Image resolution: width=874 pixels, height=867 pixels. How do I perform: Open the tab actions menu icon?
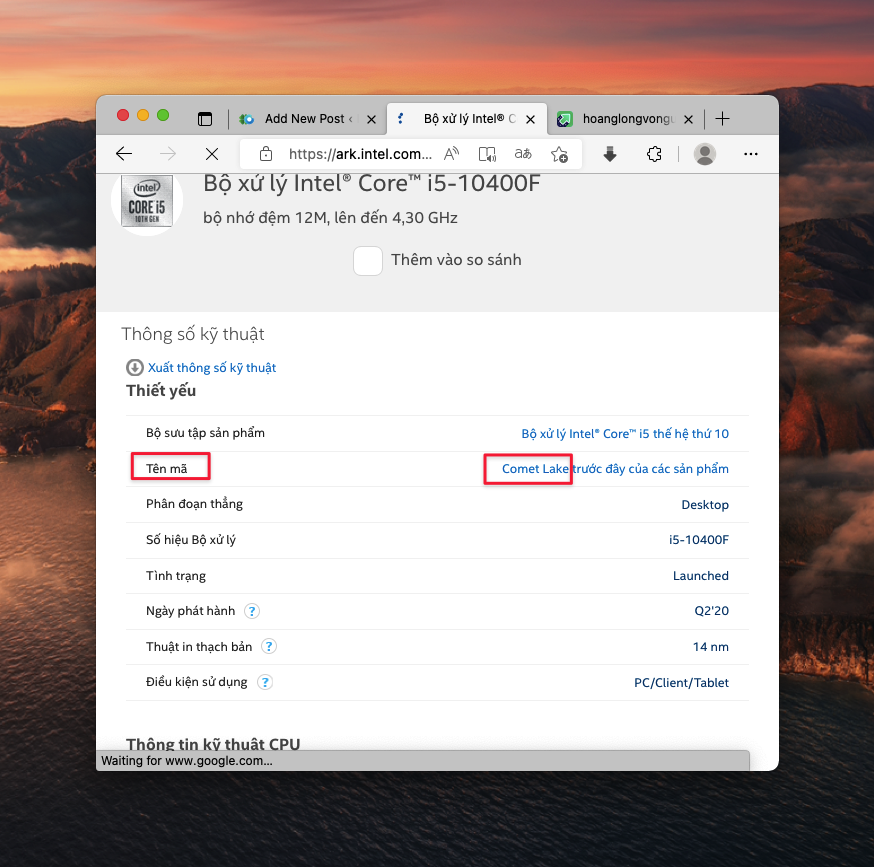tap(205, 118)
